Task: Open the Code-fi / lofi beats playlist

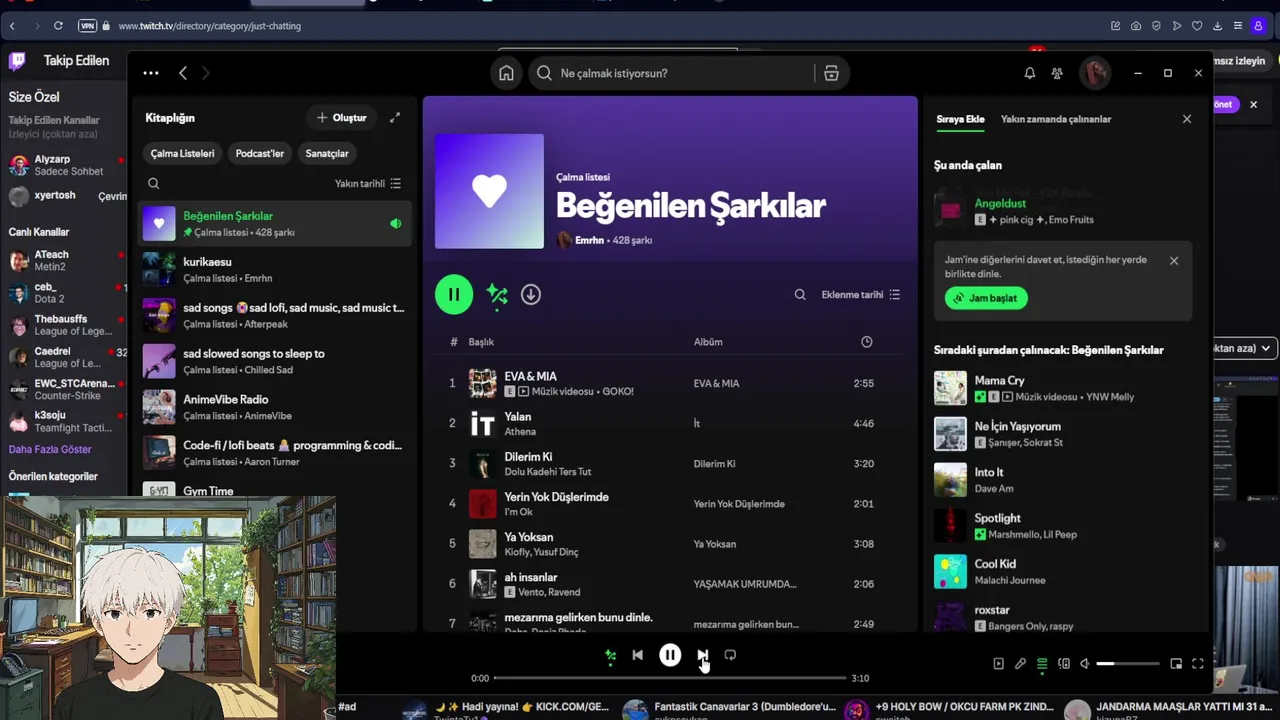Action: pos(275,454)
